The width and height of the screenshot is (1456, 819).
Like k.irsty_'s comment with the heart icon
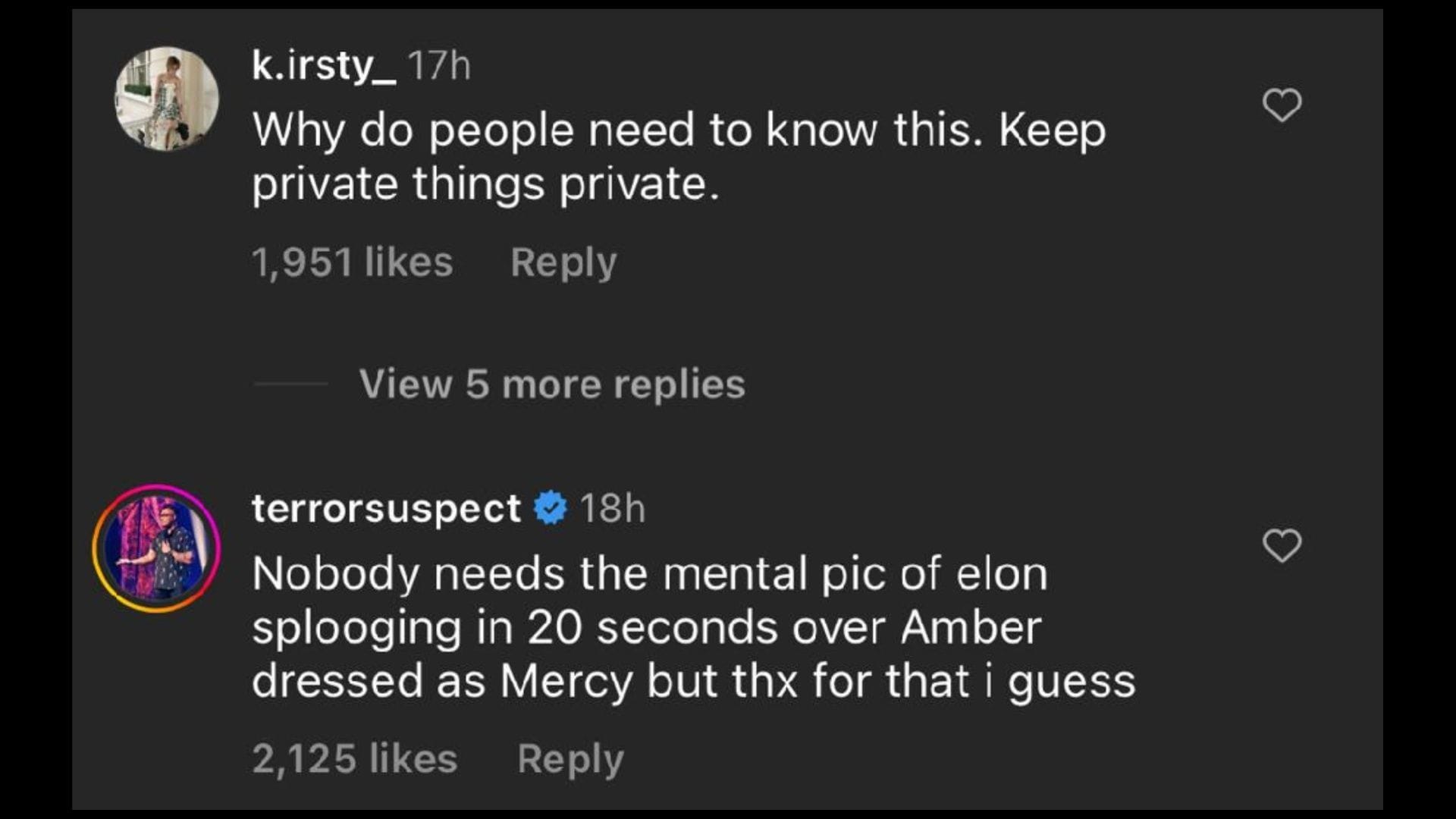[x=1283, y=106]
